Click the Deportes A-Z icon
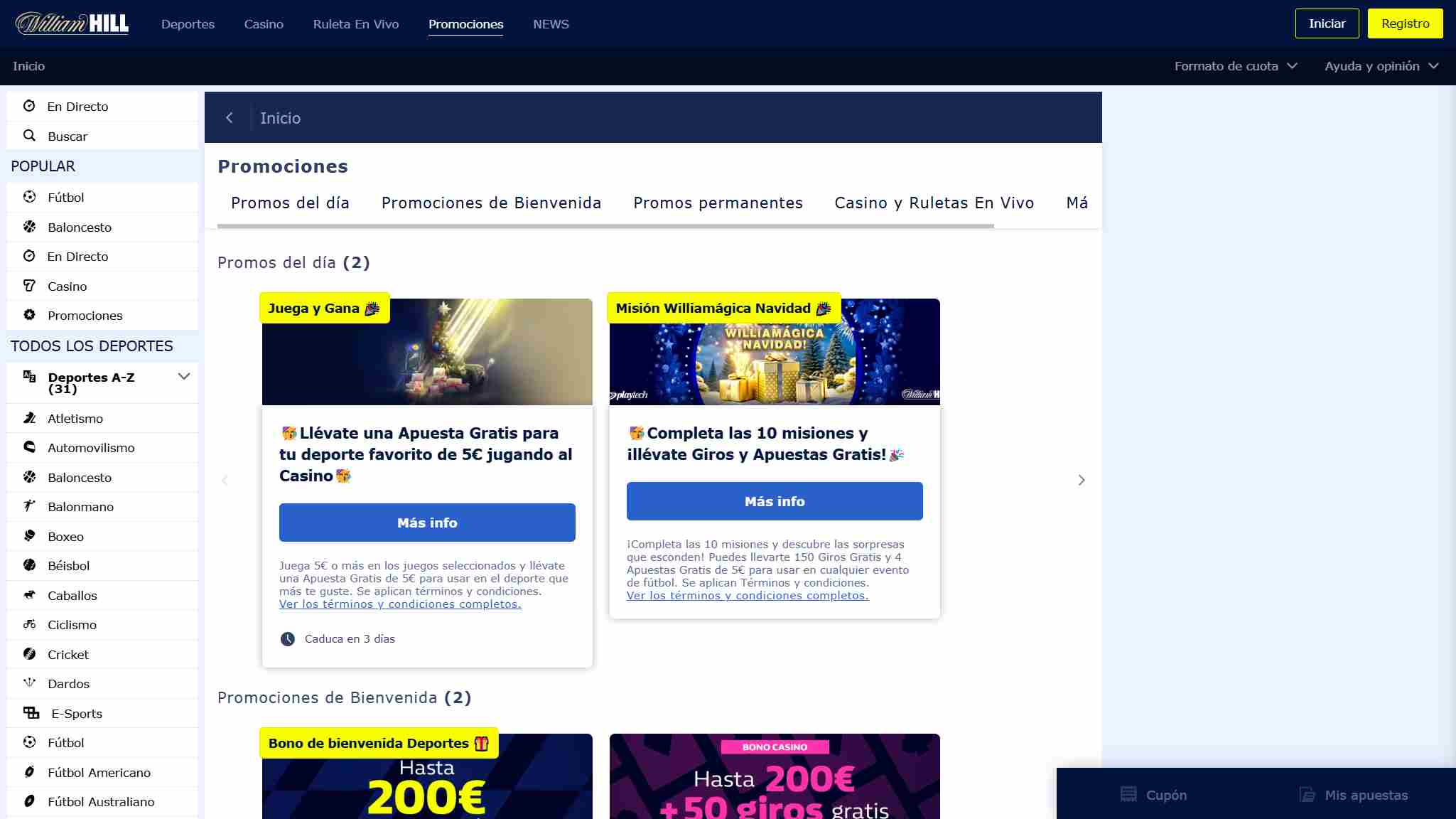This screenshot has height=819, width=1456. pos(29,376)
